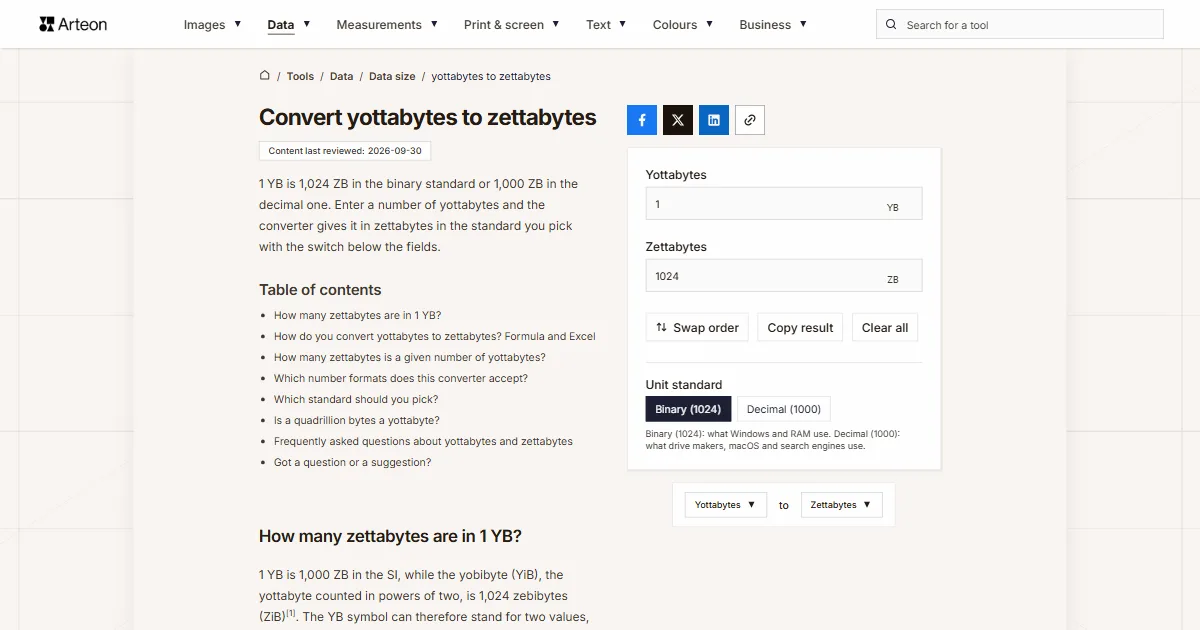Select Binary (1024) unit standard
Image resolution: width=1200 pixels, height=630 pixels.
pos(689,409)
